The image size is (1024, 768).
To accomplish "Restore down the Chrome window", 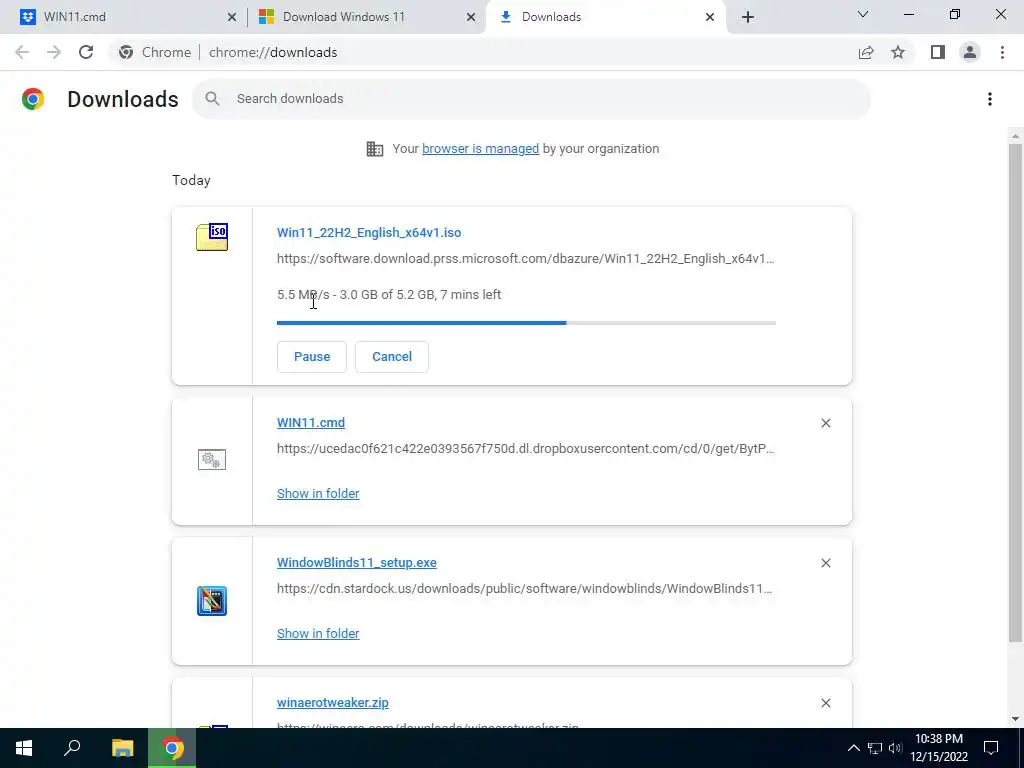I will coord(955,14).
